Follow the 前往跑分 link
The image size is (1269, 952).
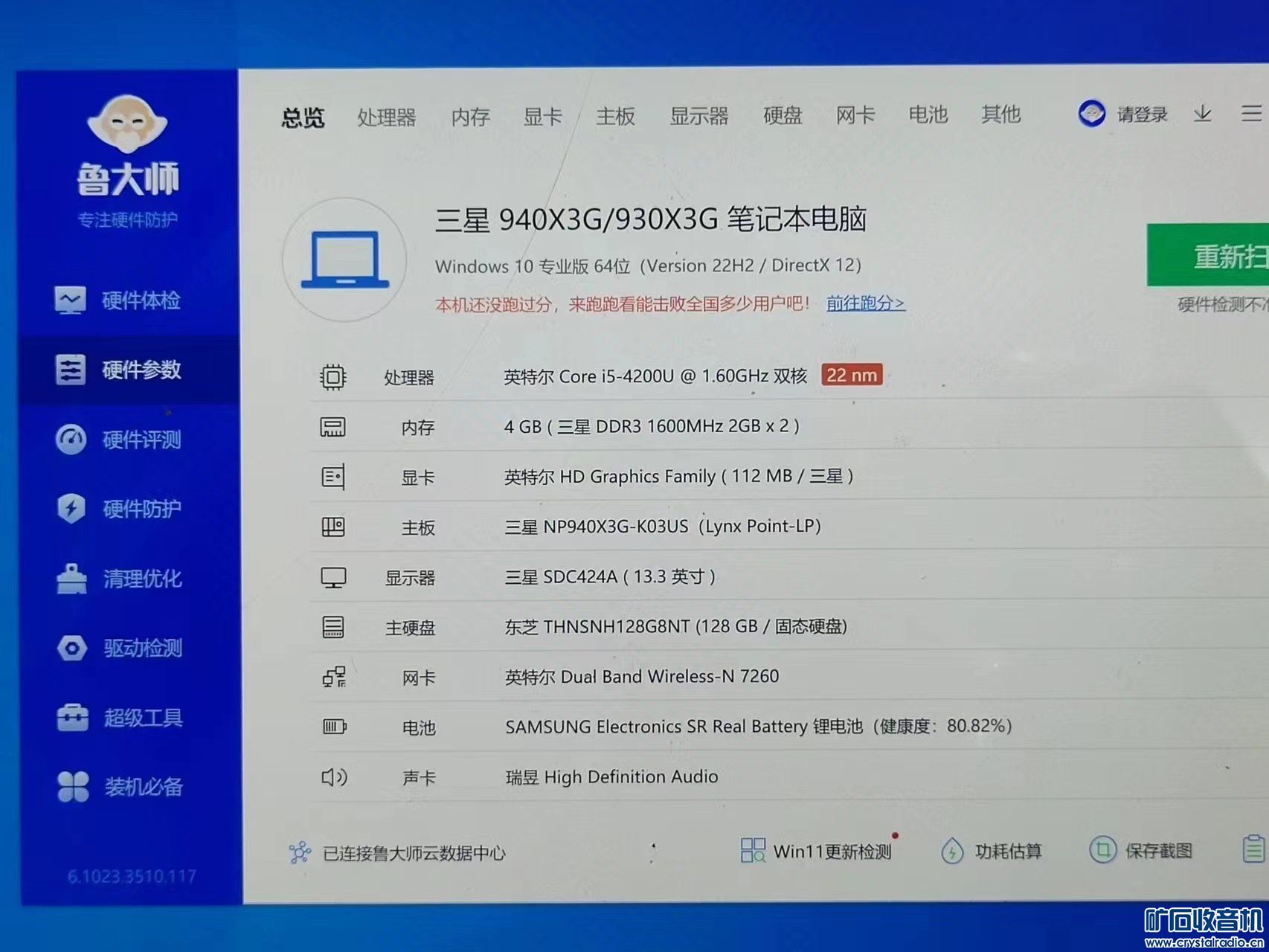pos(866,303)
